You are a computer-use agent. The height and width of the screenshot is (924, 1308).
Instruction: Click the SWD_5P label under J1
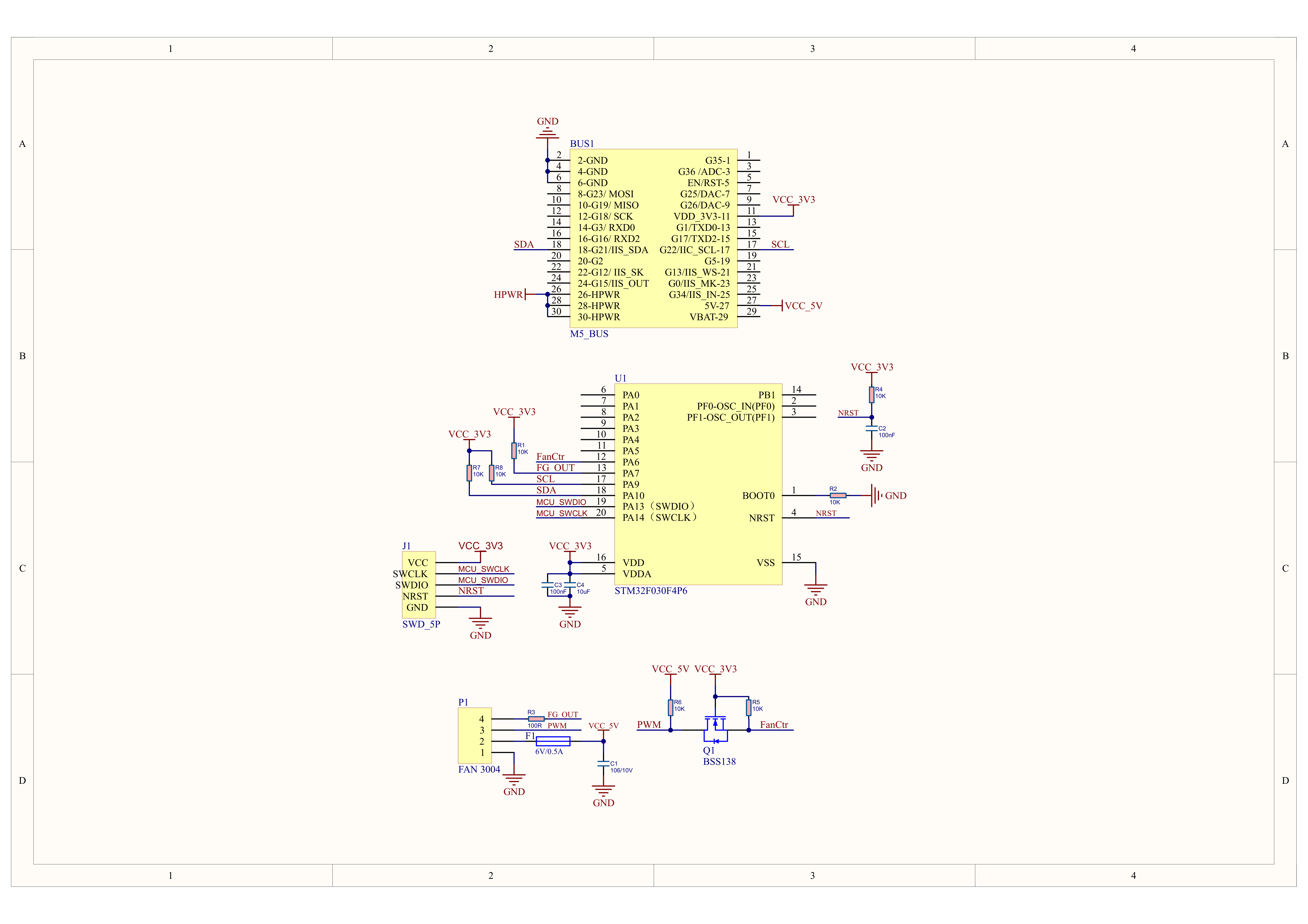tap(421, 624)
